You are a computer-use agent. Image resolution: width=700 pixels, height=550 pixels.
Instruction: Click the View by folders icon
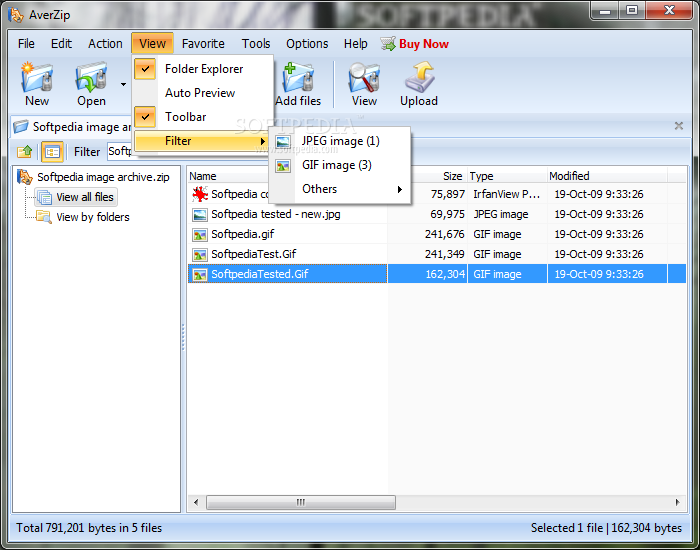(44, 217)
